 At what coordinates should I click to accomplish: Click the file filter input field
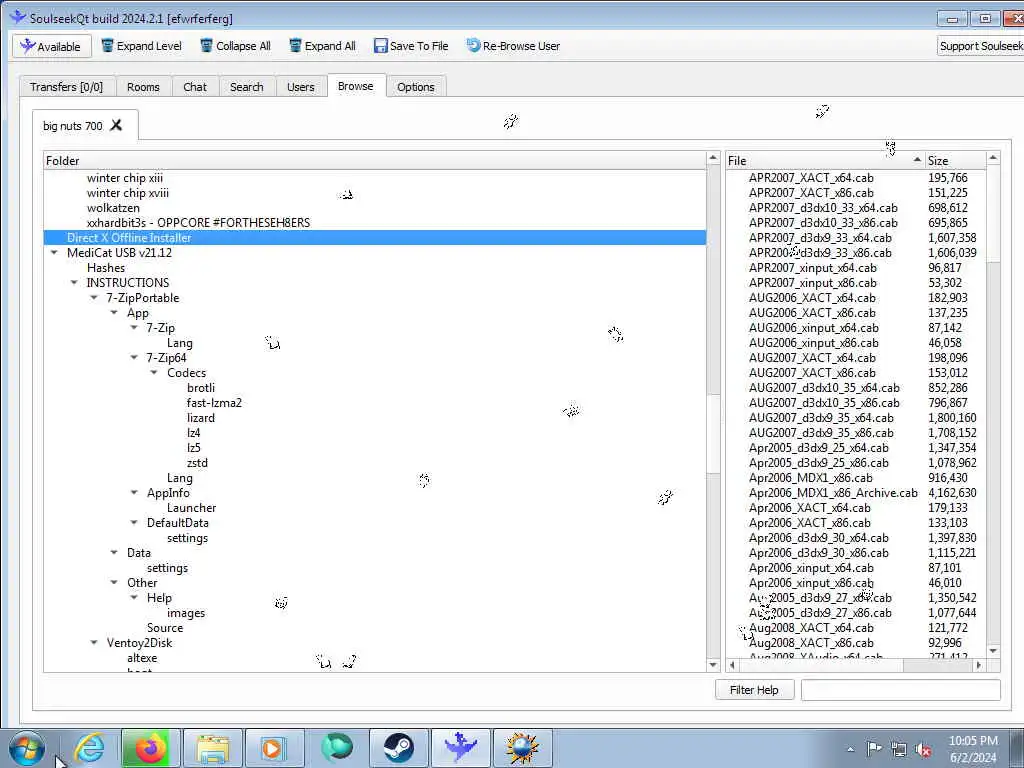click(x=901, y=690)
